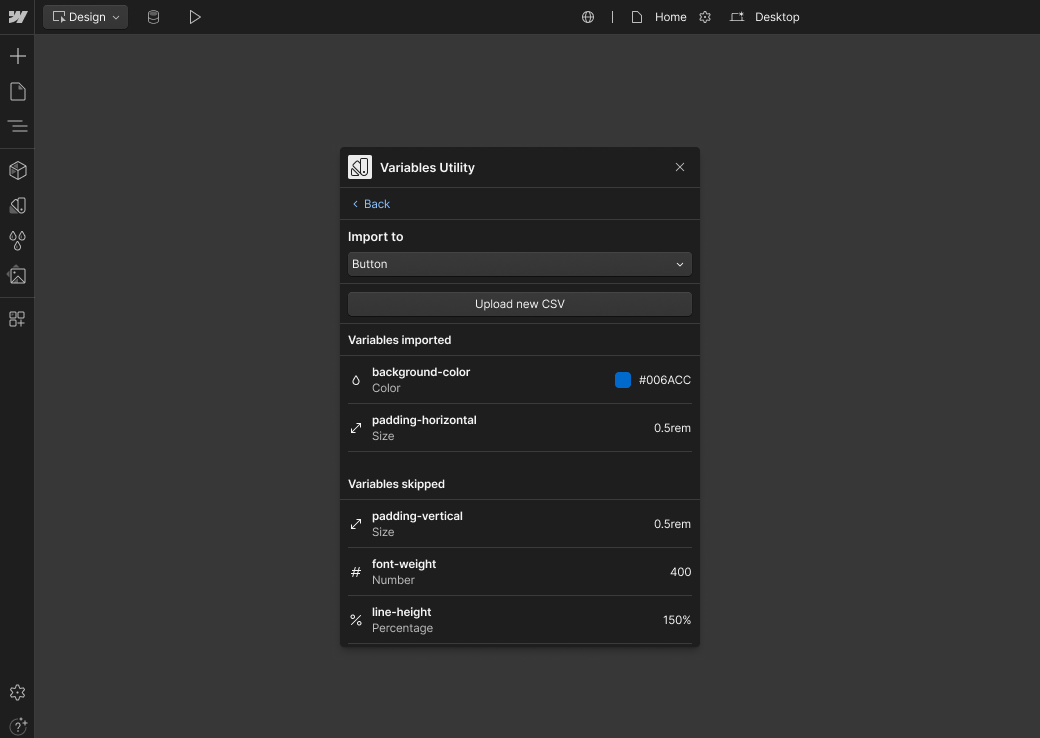The width and height of the screenshot is (1040, 738).
Task: Open the Style selectors droplets panel
Action: click(18, 241)
